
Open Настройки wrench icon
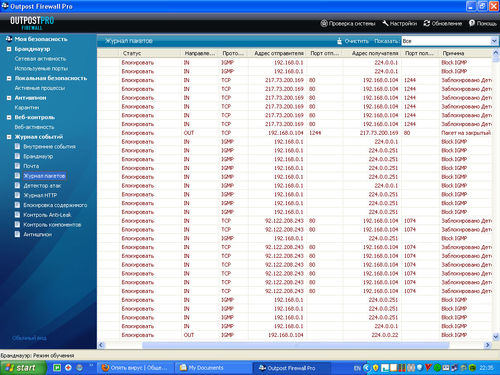[385, 23]
